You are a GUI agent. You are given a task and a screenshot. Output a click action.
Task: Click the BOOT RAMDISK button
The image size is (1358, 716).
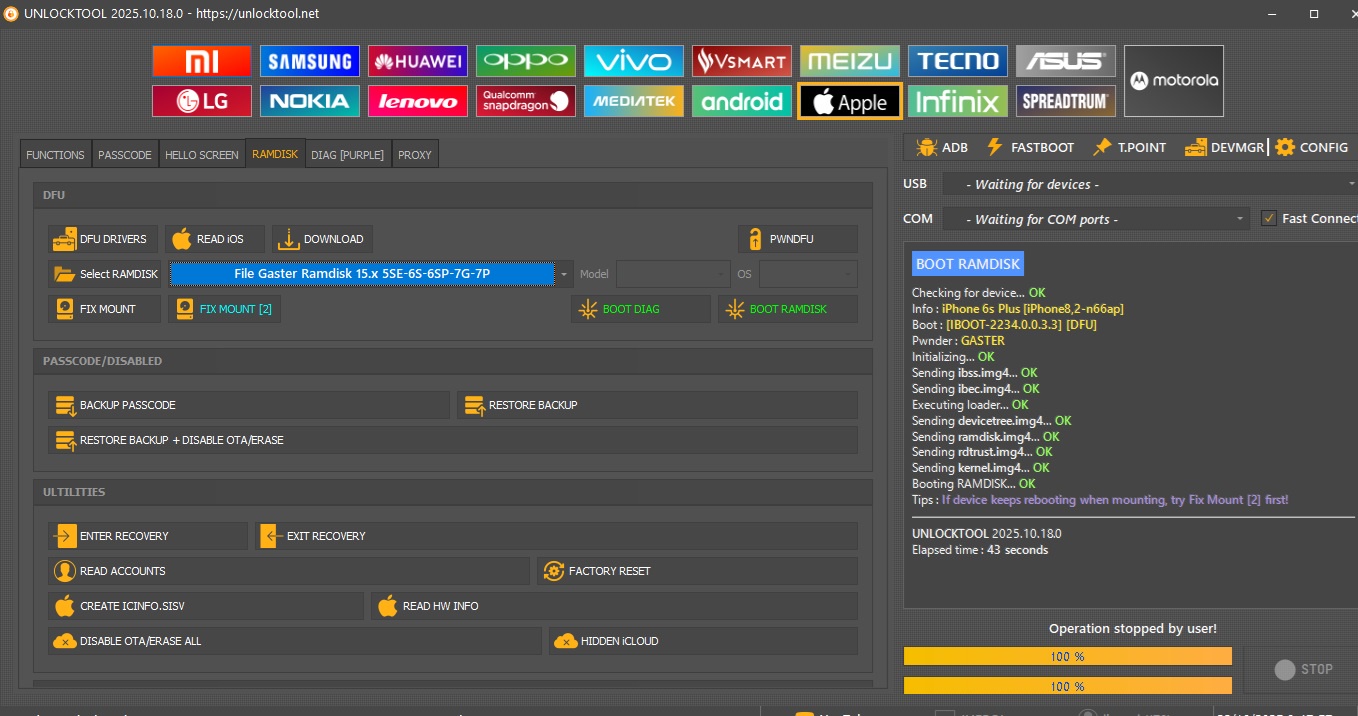tap(787, 309)
